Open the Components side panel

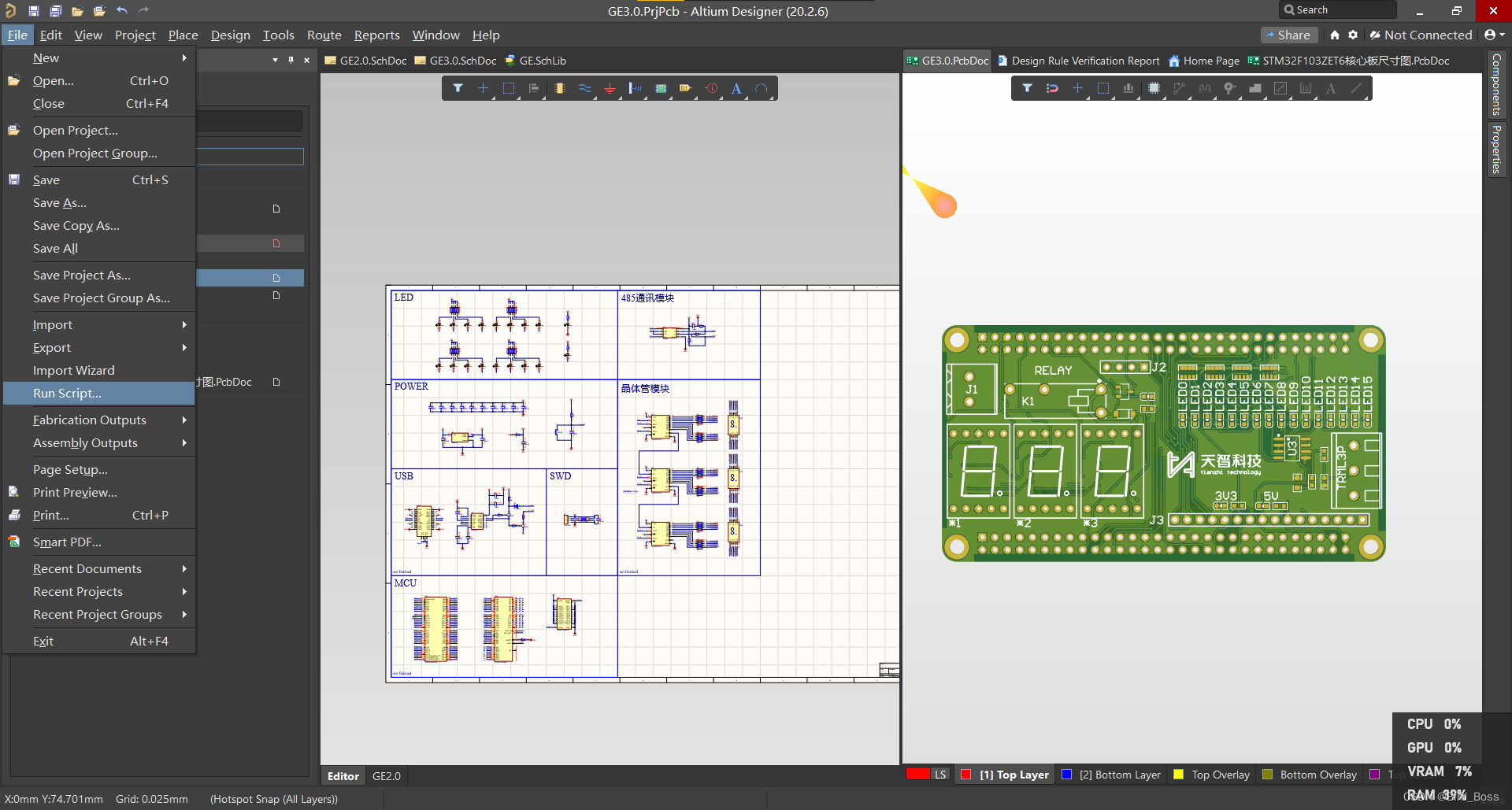coord(1495,84)
